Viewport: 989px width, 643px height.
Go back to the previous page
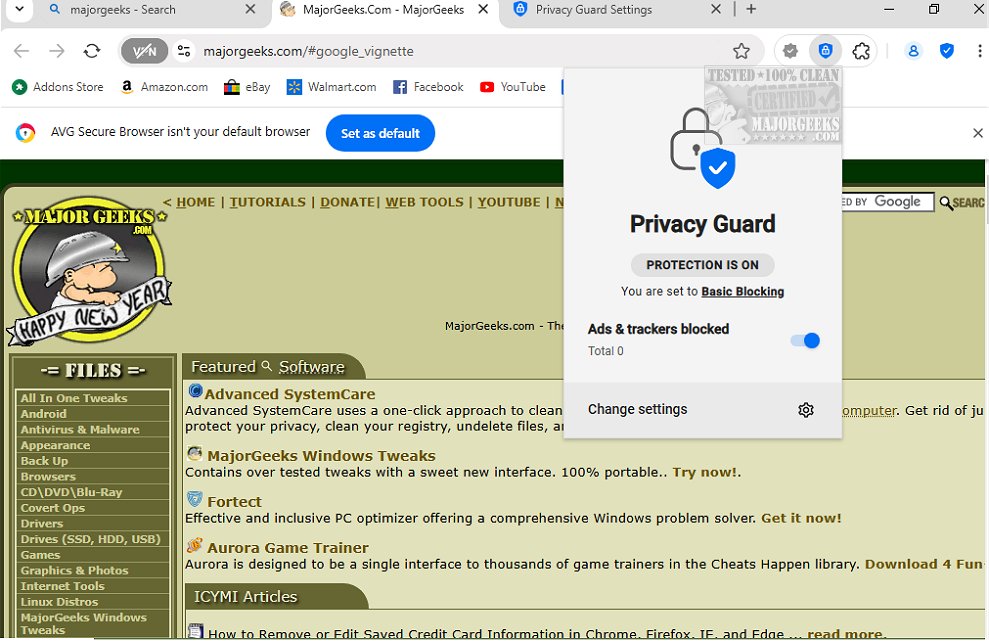point(21,51)
